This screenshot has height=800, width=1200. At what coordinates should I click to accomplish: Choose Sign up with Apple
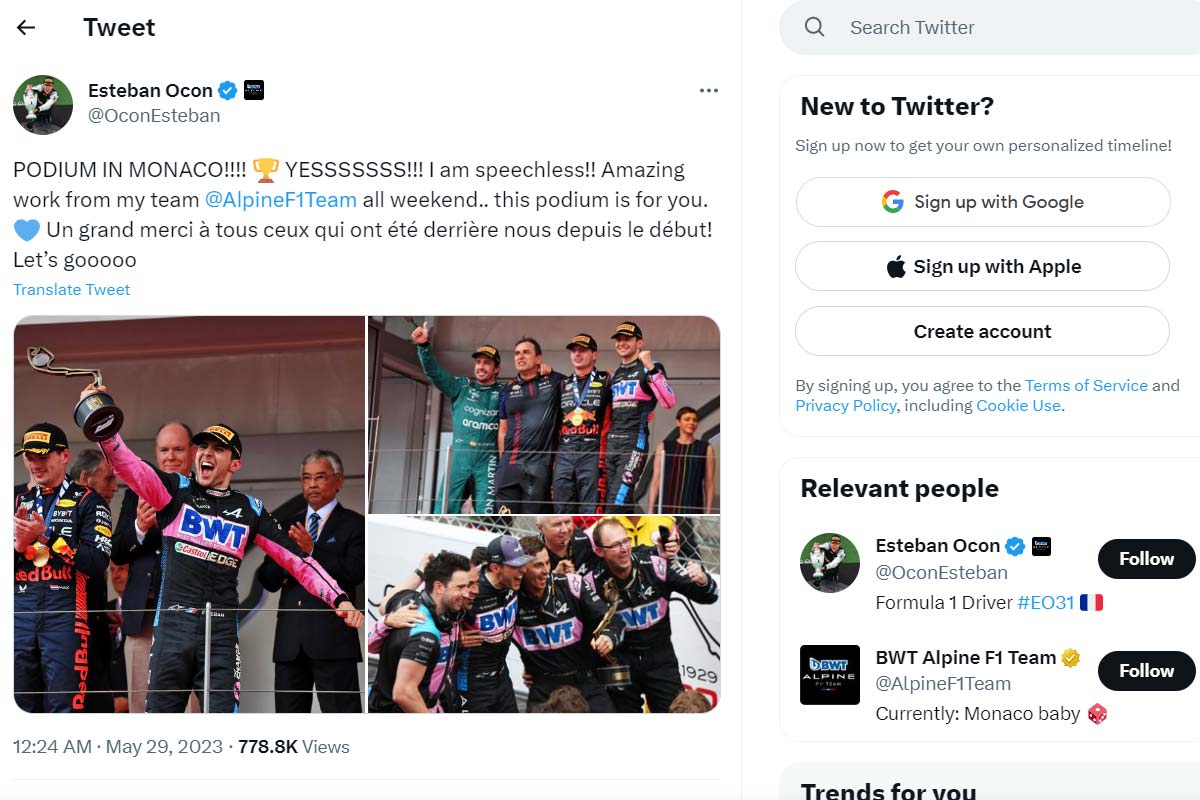point(982,267)
